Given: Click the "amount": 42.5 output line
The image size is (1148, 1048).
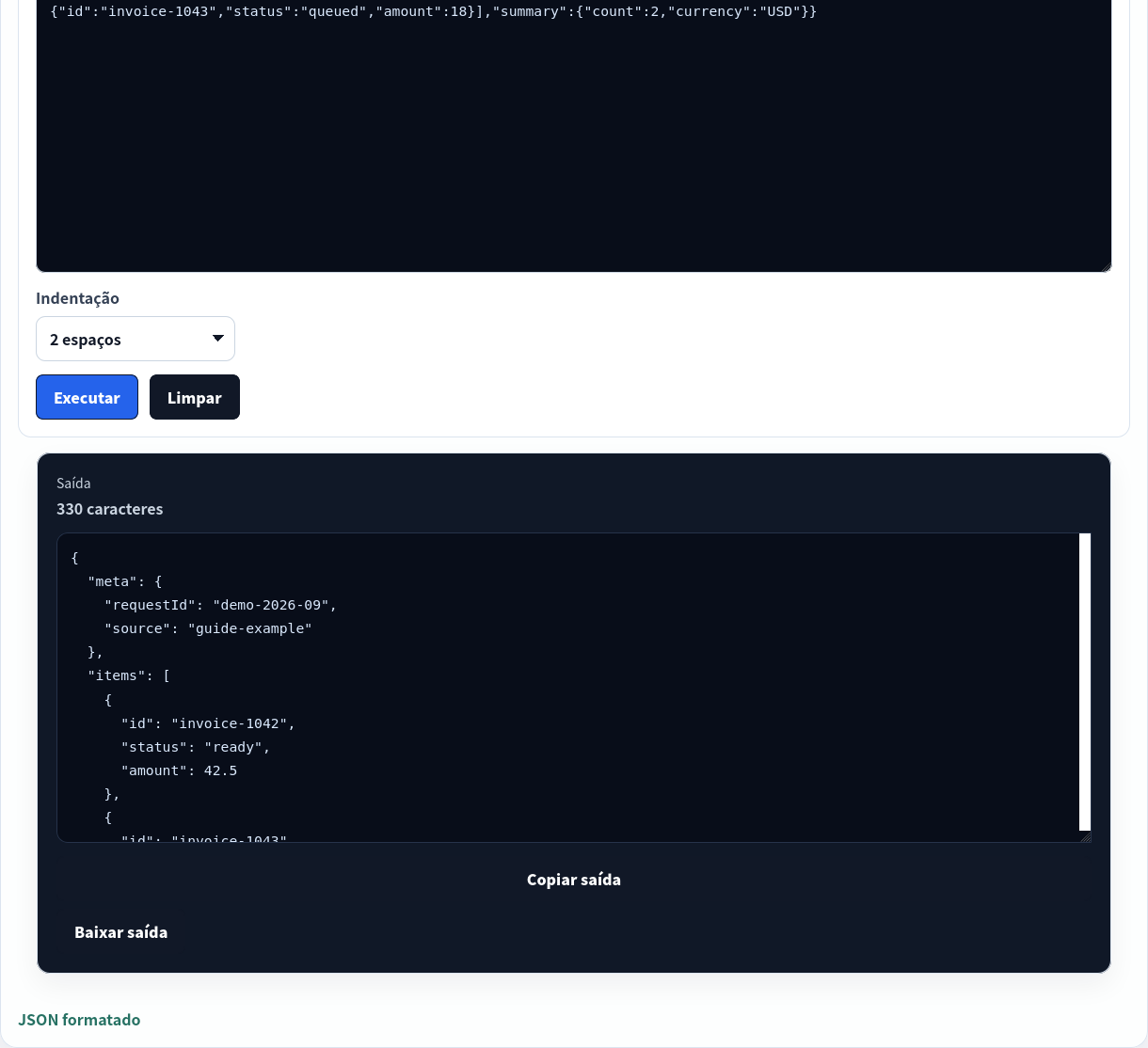Looking at the screenshot, I should 179,770.
